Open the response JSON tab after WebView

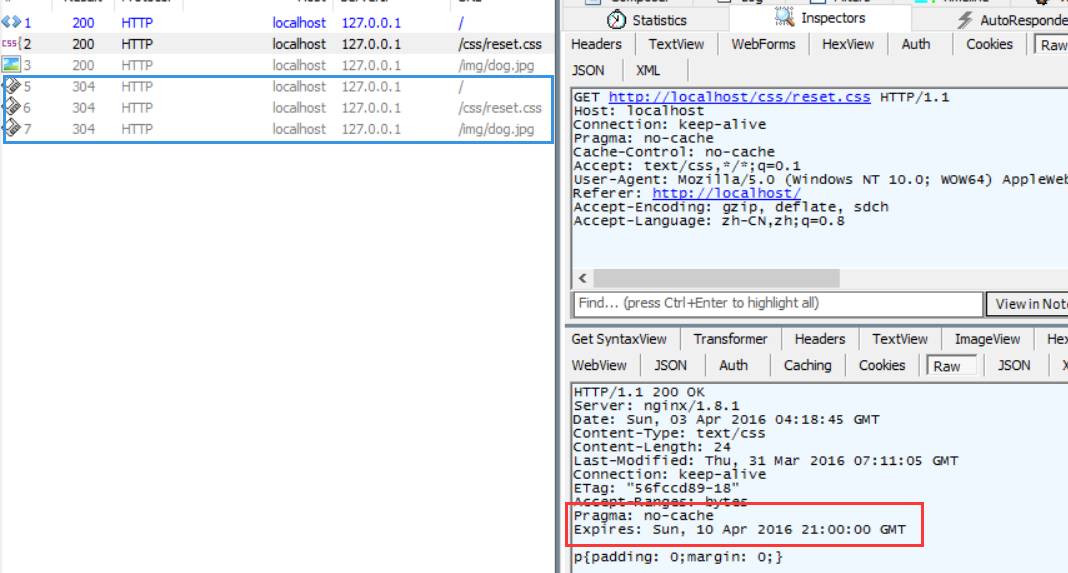tap(670, 365)
